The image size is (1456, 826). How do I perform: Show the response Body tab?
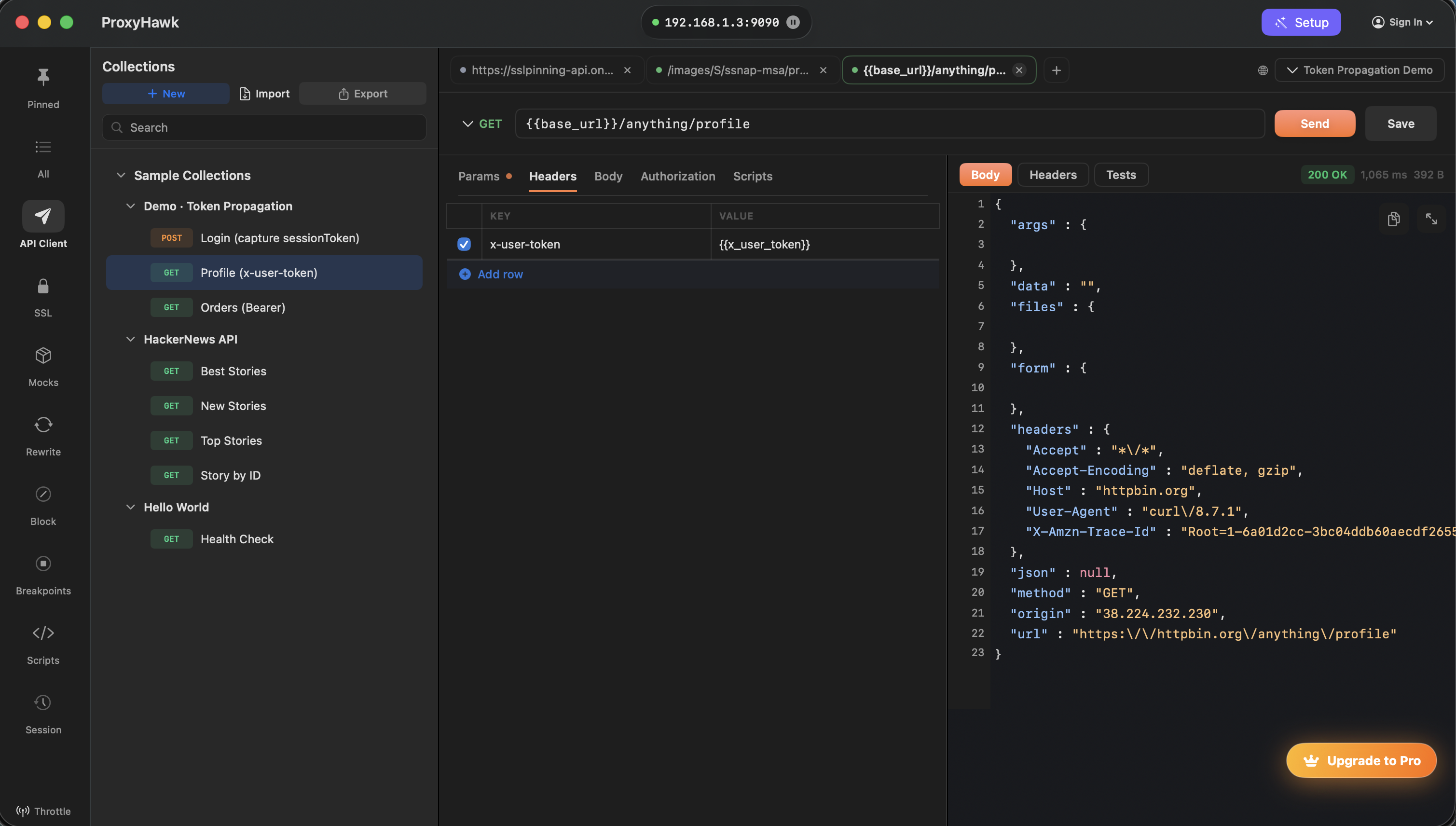click(x=985, y=175)
